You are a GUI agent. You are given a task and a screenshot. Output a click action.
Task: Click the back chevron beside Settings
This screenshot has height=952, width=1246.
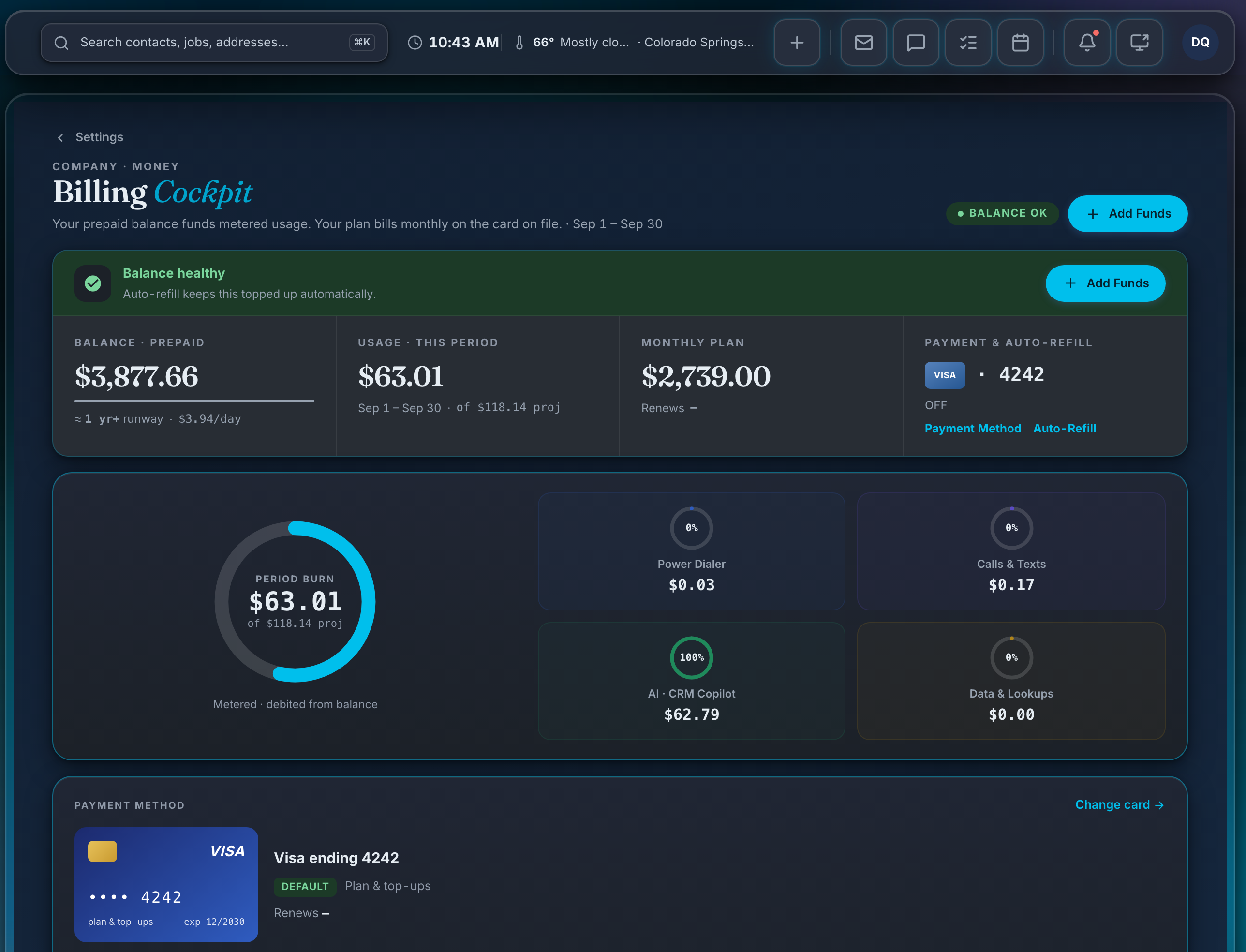coord(60,138)
